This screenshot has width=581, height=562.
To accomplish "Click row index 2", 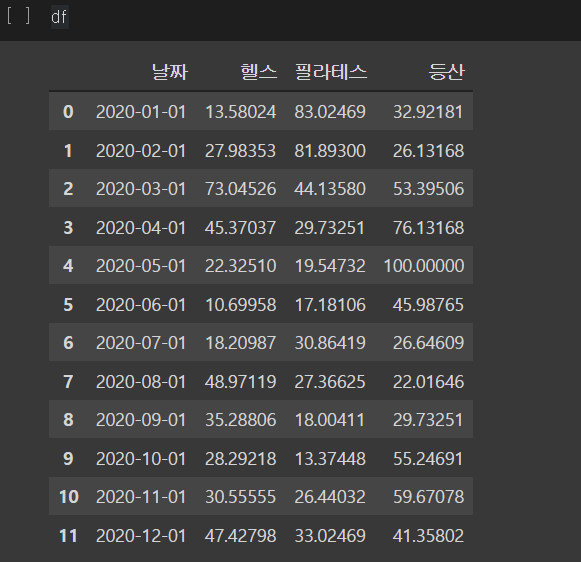I will (68, 189).
